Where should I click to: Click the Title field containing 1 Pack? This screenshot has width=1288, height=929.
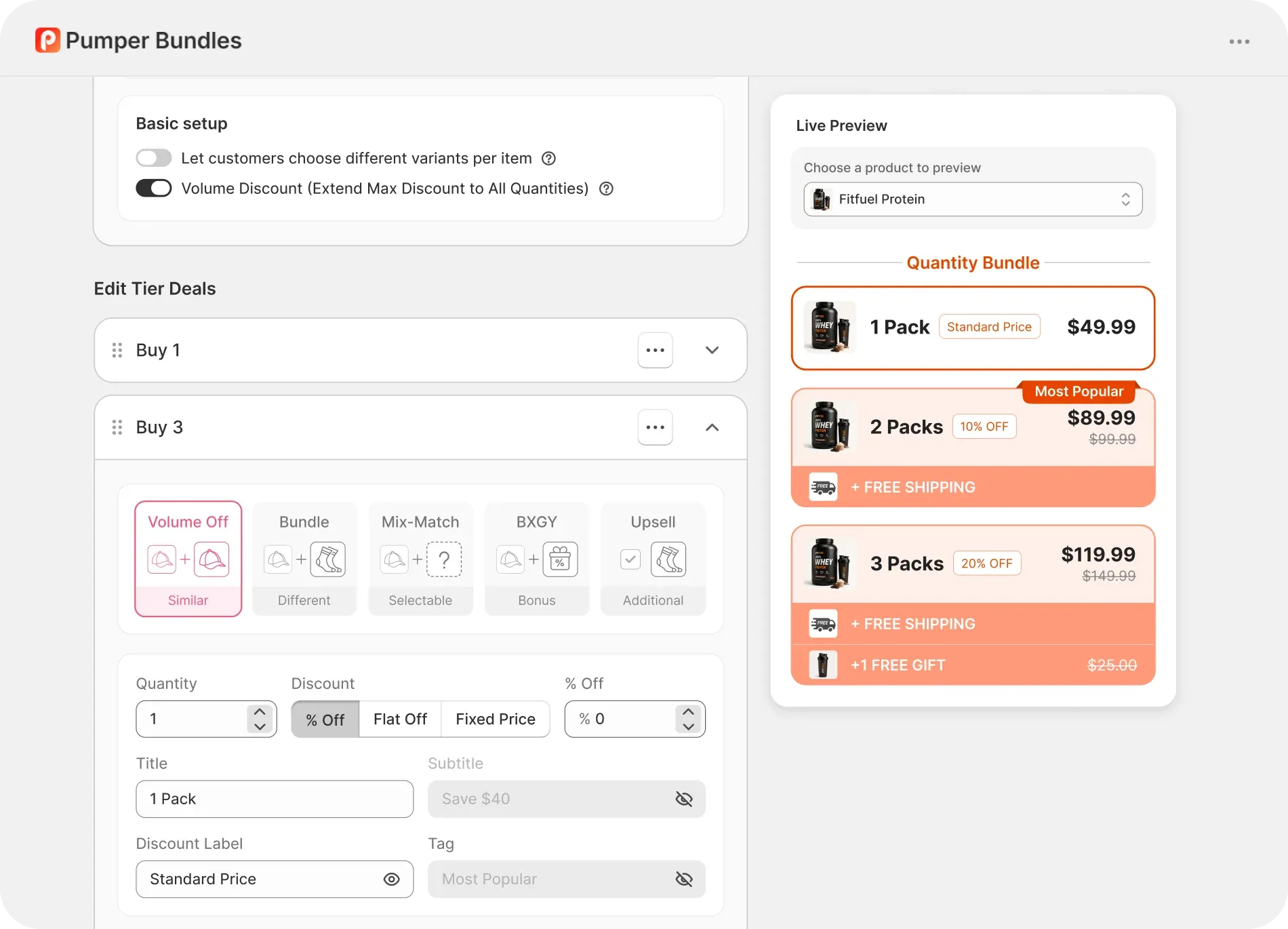point(275,799)
